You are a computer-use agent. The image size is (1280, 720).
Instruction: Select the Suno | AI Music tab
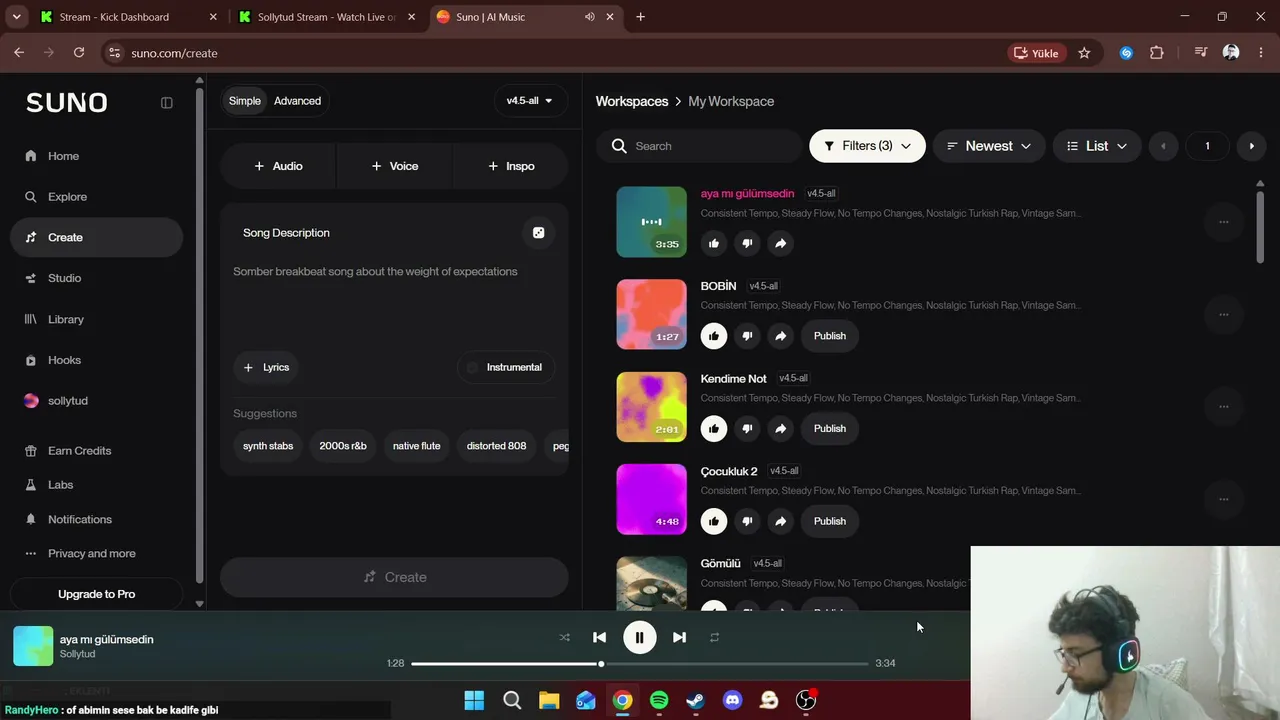(x=525, y=17)
